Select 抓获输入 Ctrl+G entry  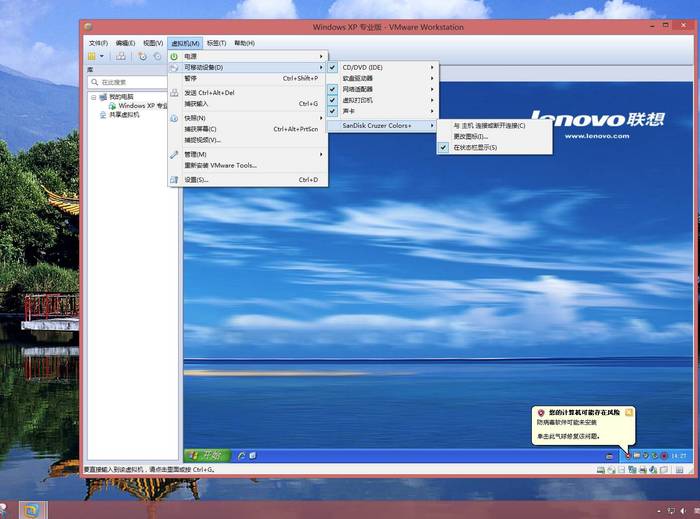(x=248, y=104)
